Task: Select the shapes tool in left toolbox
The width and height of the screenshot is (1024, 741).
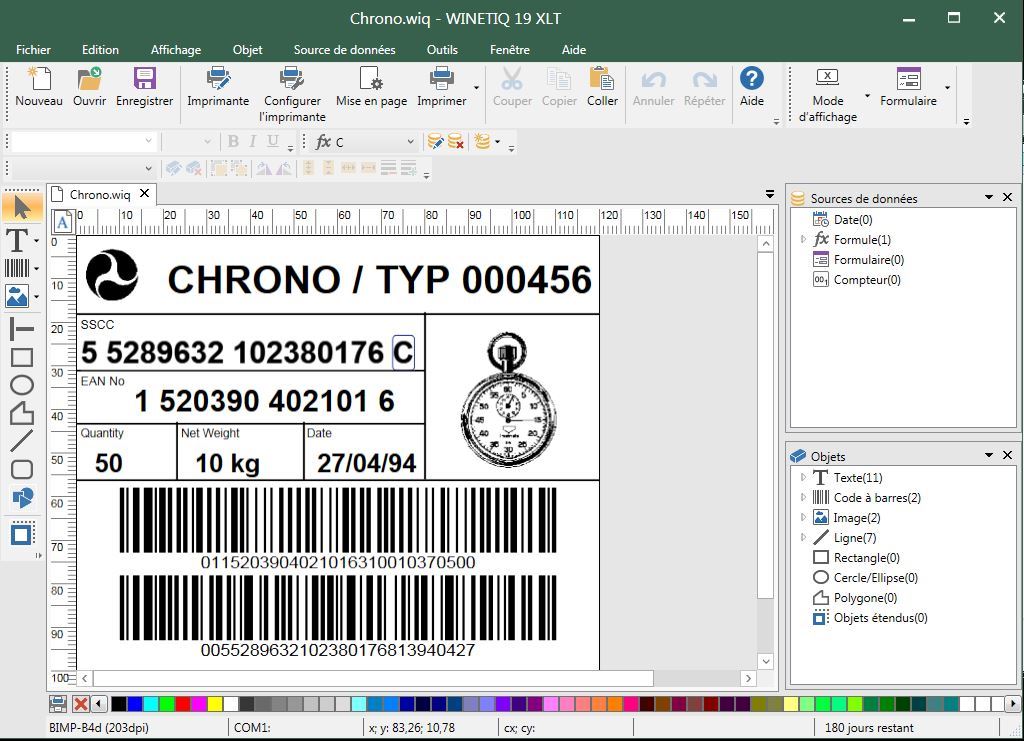Action: (23, 497)
